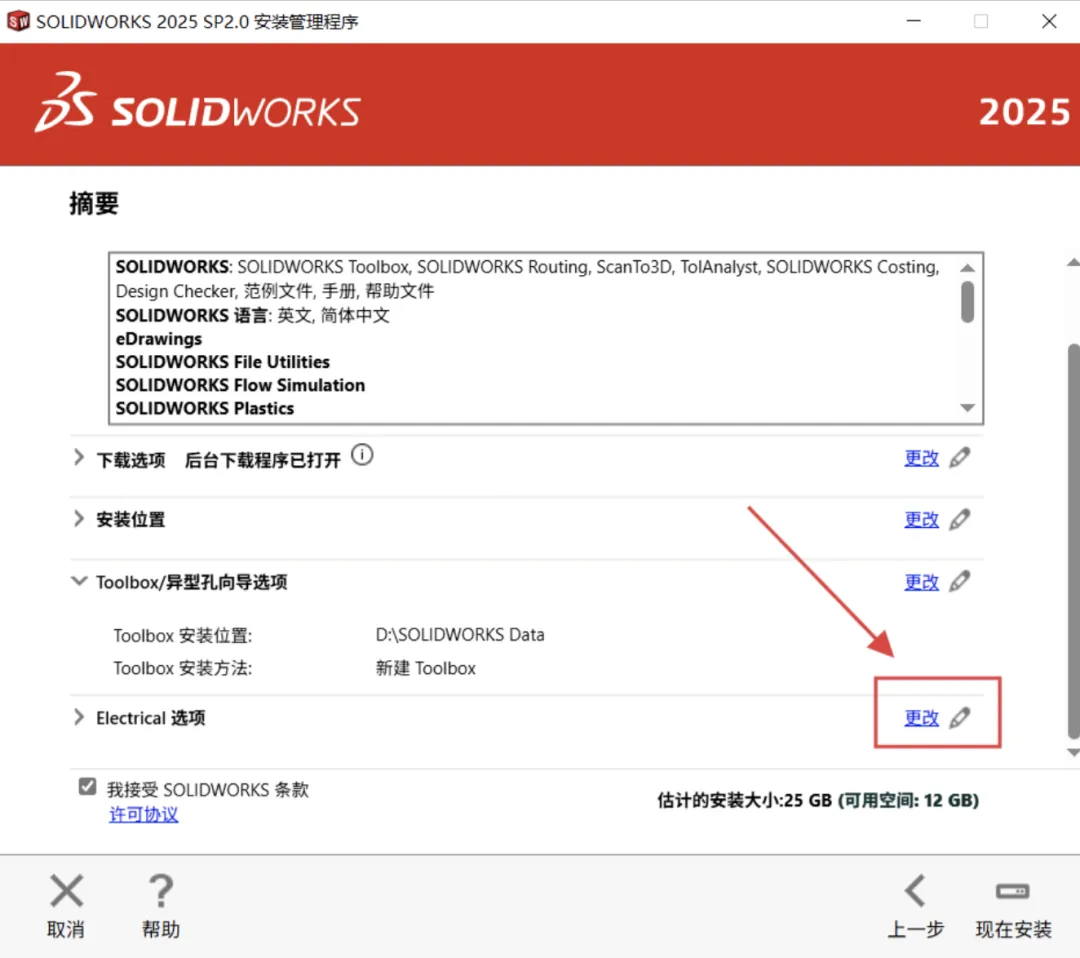Click the main page scrollbar thumb
The image size is (1080, 958).
click(1073, 541)
